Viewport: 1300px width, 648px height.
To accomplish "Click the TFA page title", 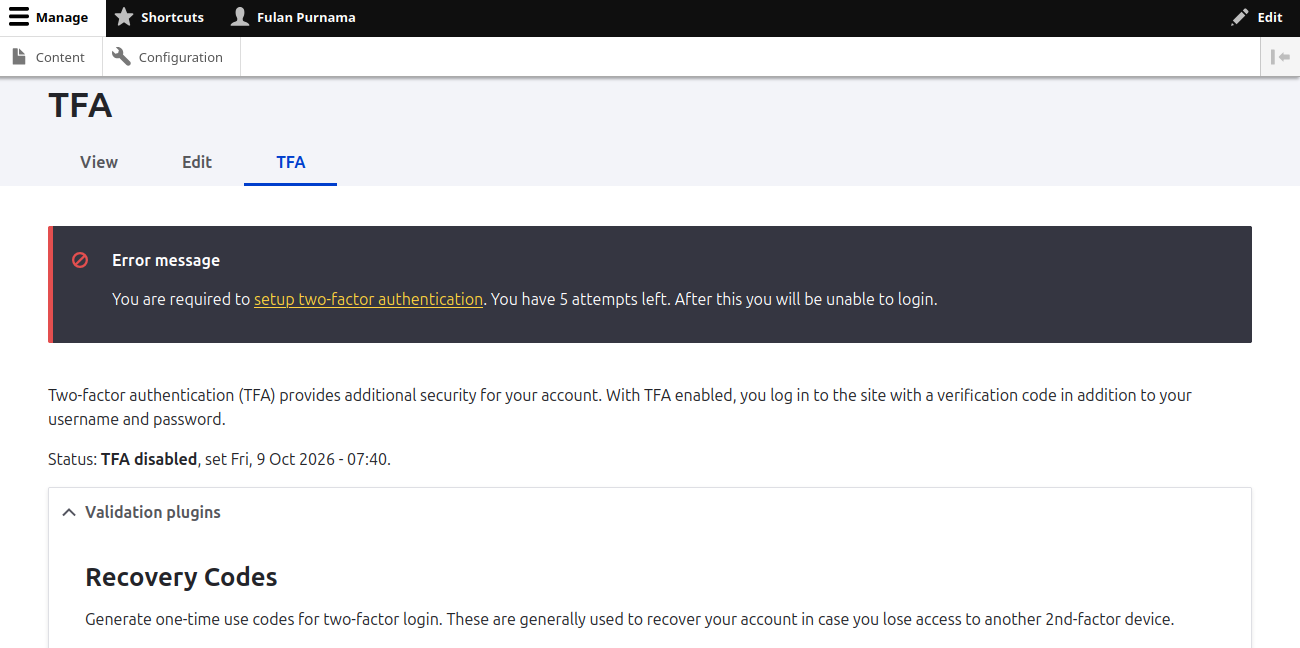I will [x=80, y=105].
